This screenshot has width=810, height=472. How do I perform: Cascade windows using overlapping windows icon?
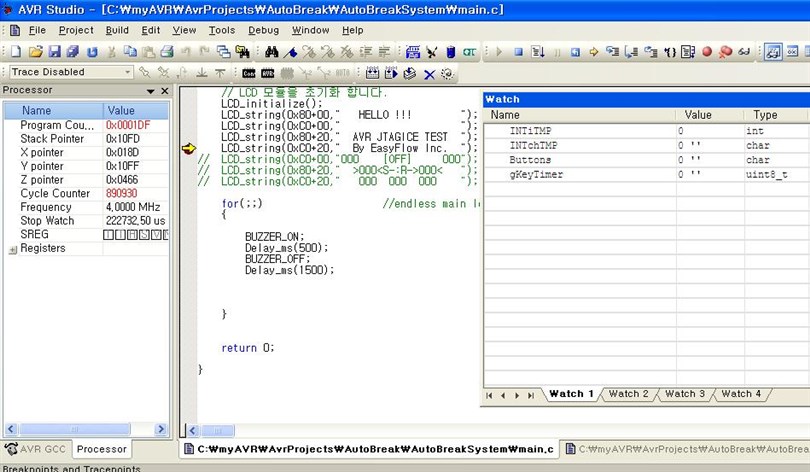pyautogui.click(x=223, y=52)
